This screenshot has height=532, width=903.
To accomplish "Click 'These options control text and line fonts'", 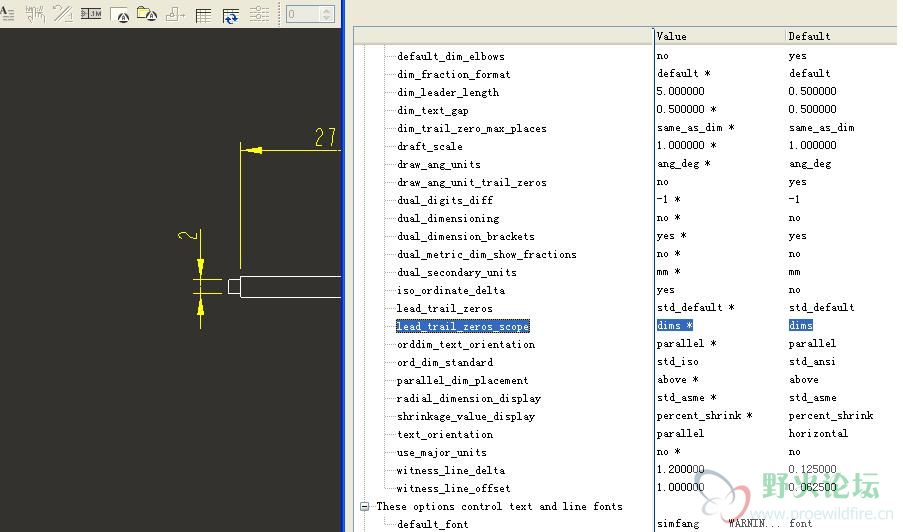I will (499, 506).
